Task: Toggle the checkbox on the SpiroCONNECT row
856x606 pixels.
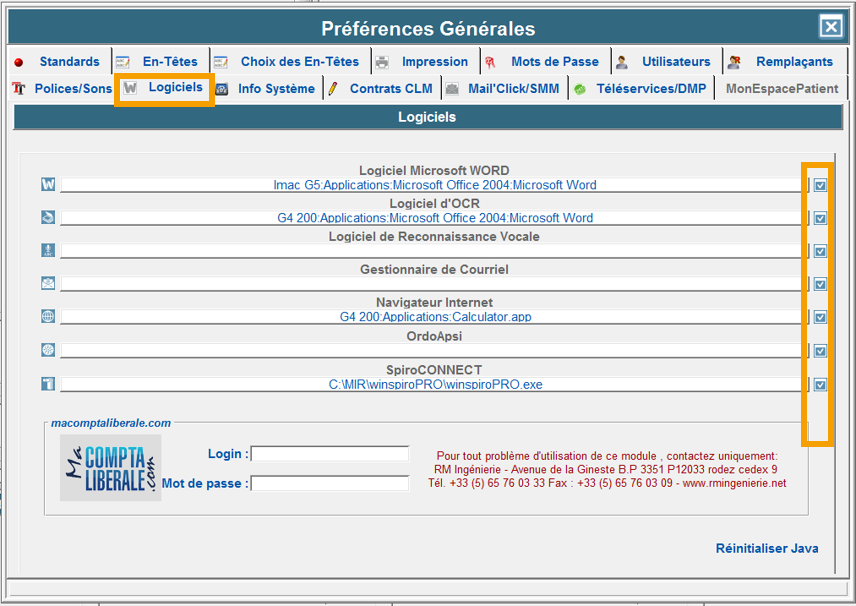Action: coord(820,384)
